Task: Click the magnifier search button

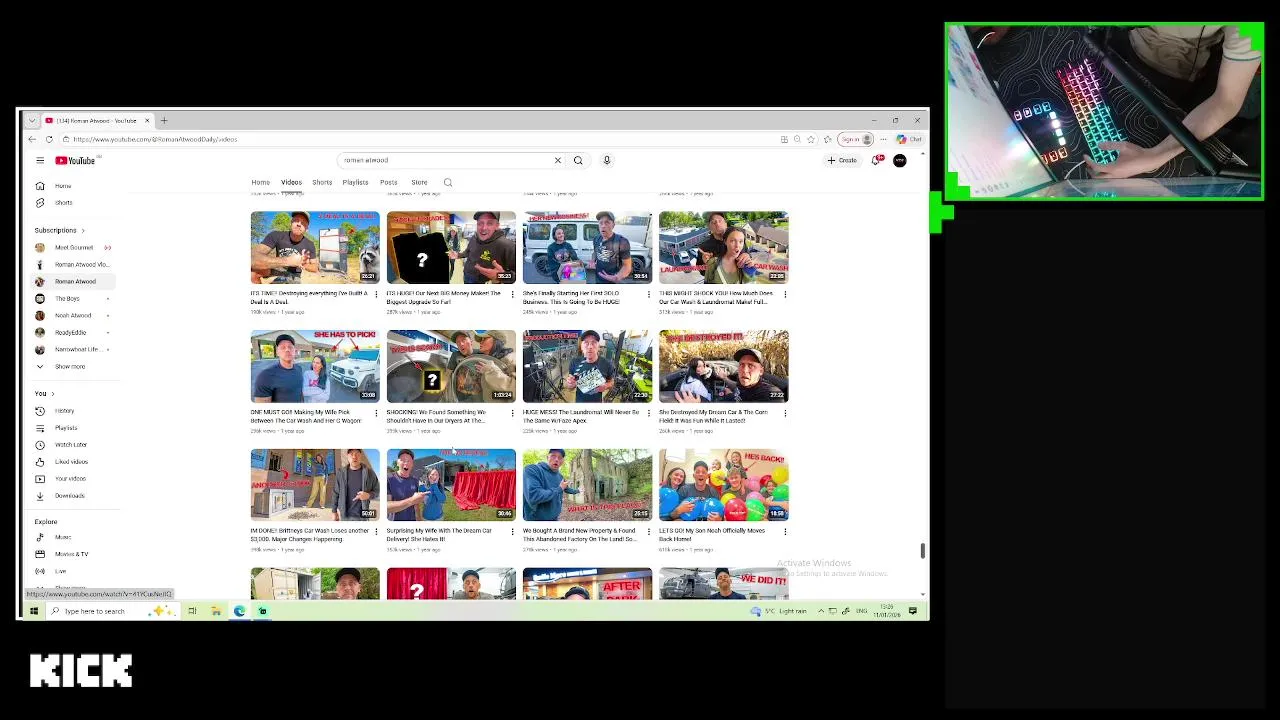Action: coord(578,160)
